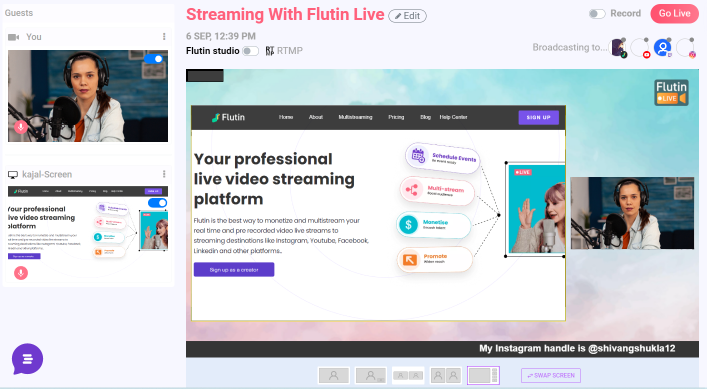Screen dimensions: 707x389
Task: Choose the two-person side-by-side large layout
Action: point(446,375)
